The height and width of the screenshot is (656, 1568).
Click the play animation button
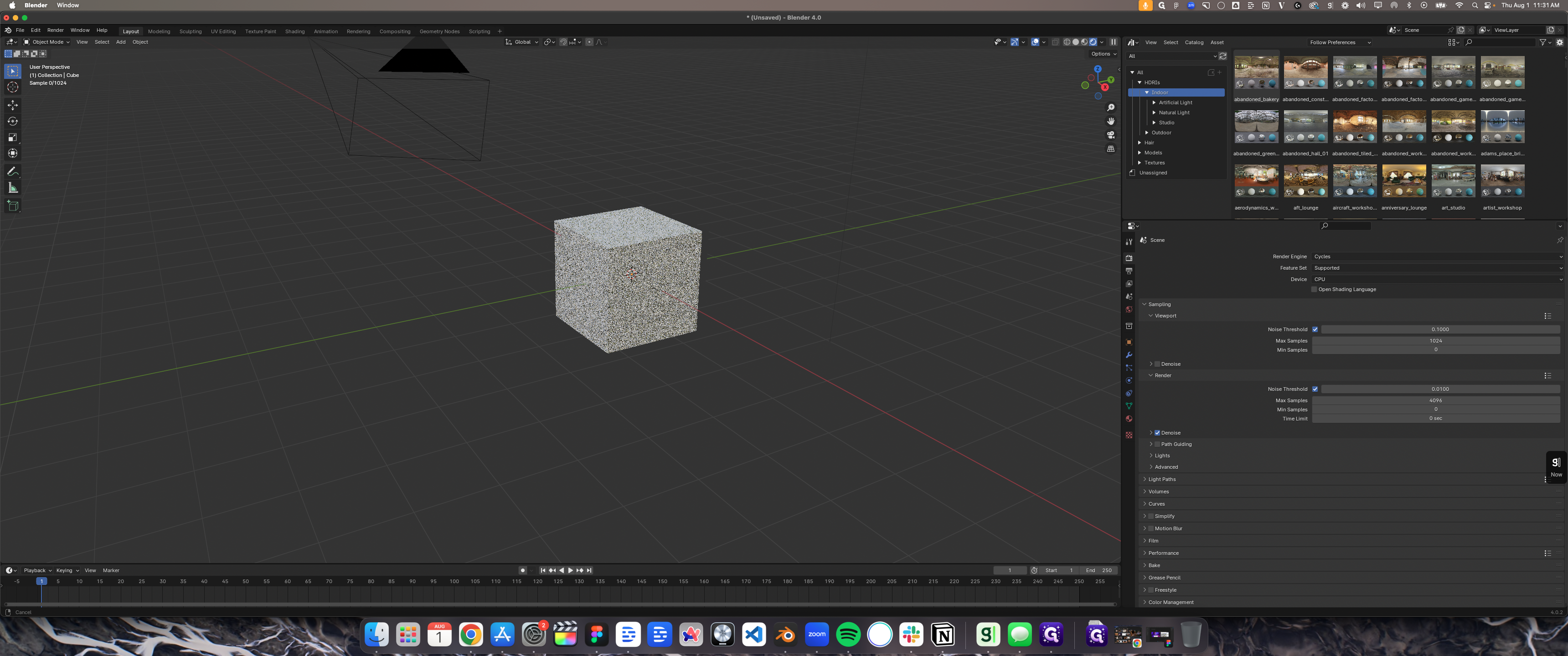pos(570,571)
